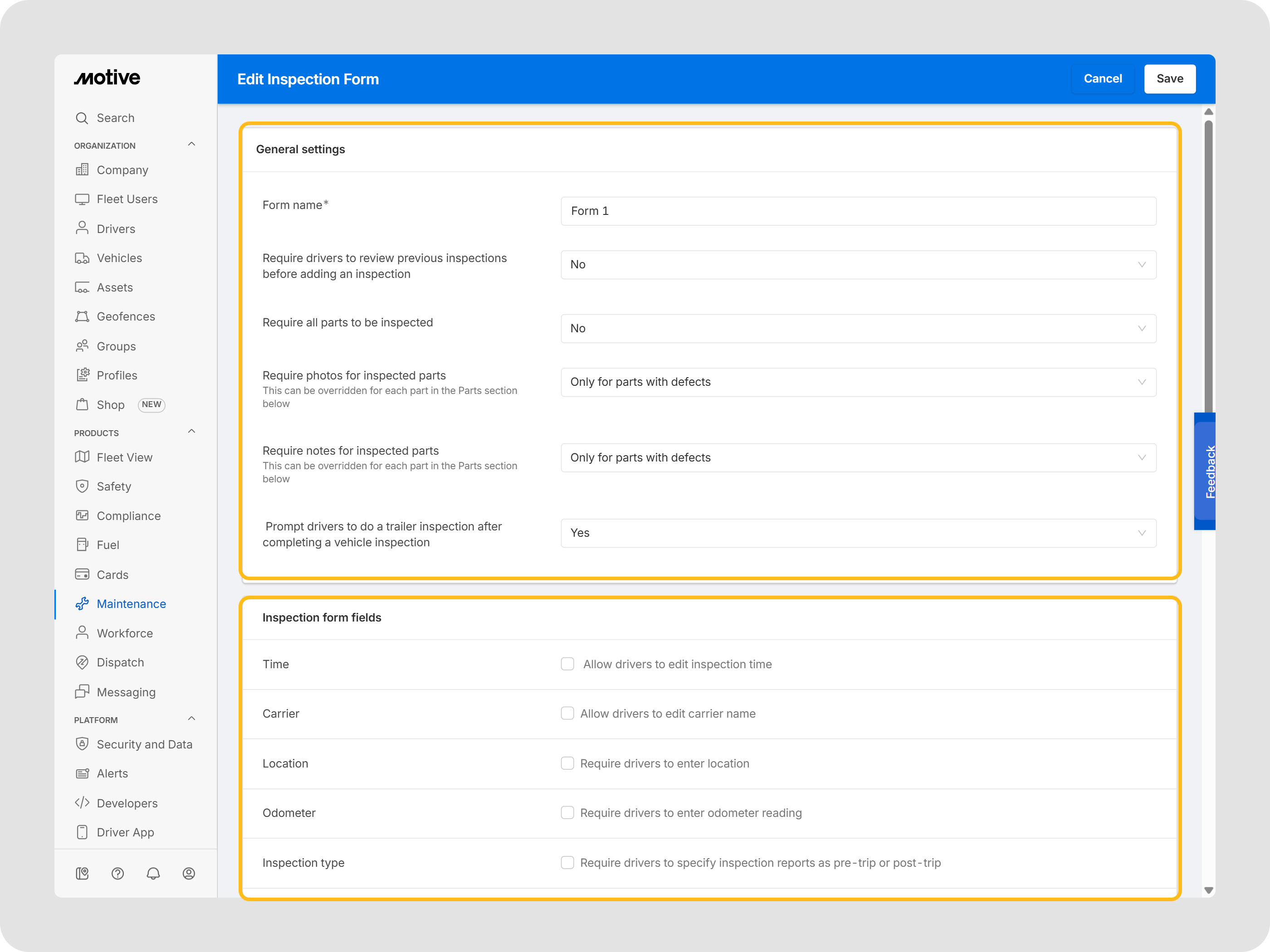Change the 'Require photos for inspected parts' selection
The image size is (1270, 952).
point(858,382)
